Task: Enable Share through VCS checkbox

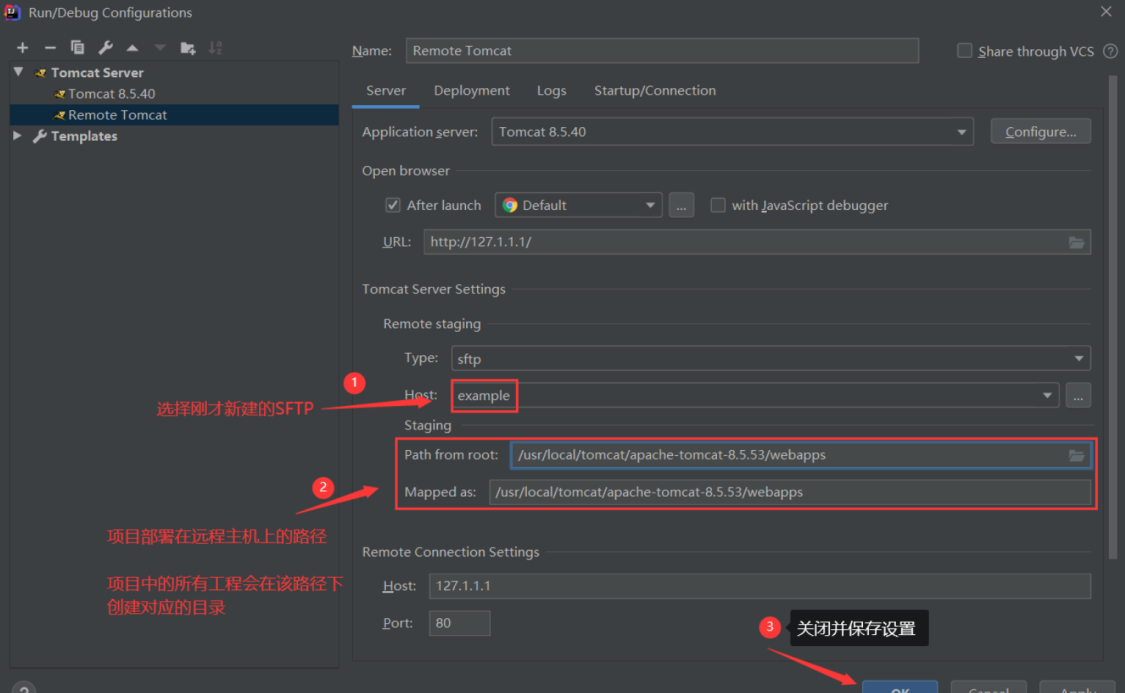Action: tap(964, 50)
